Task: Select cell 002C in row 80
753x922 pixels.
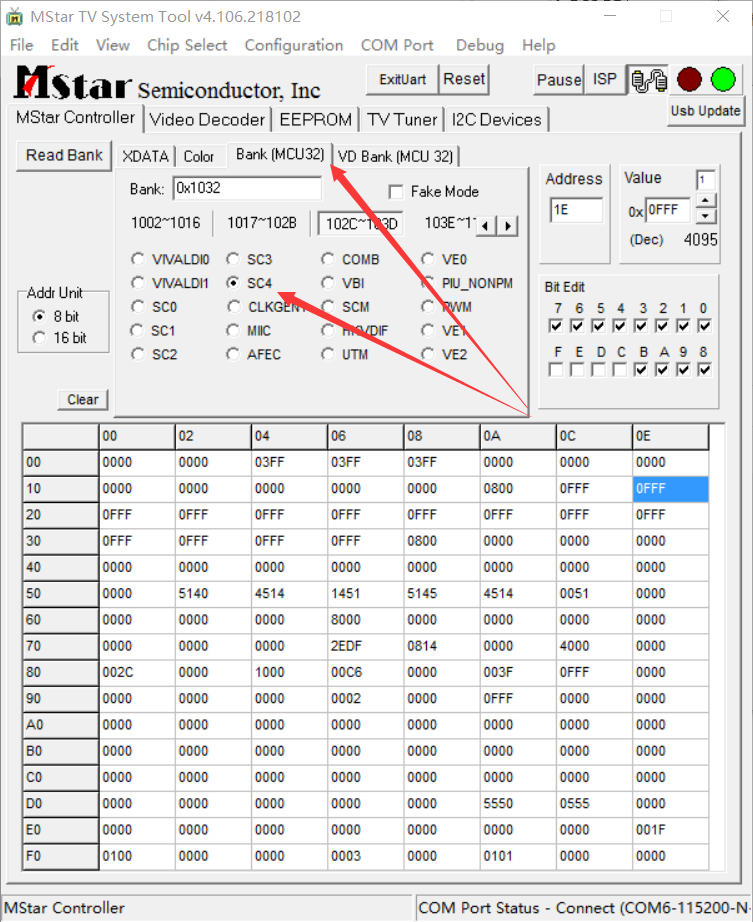Action: tap(137, 673)
